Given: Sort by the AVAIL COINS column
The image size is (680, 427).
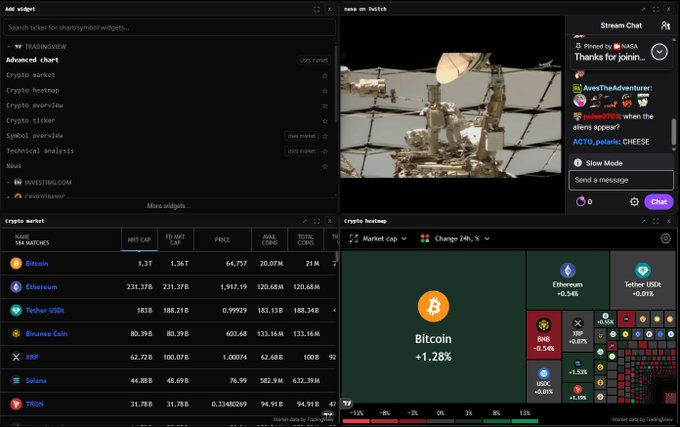Looking at the screenshot, I should pos(269,240).
